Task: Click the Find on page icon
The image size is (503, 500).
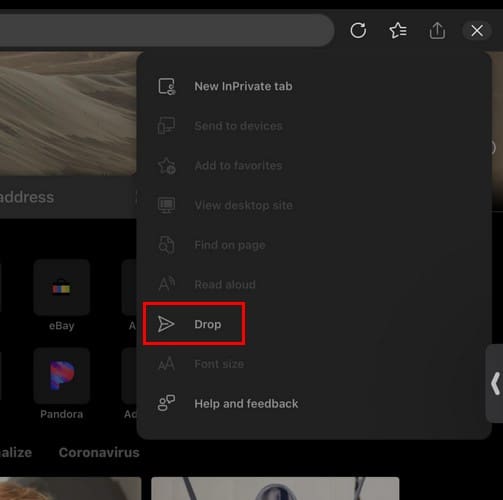Action: pyautogui.click(x=166, y=245)
